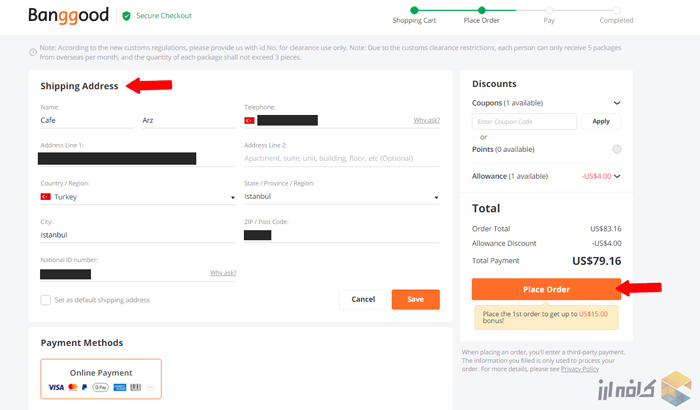The height and width of the screenshot is (410, 700).
Task: Click the American Express icon
Action: point(120,387)
